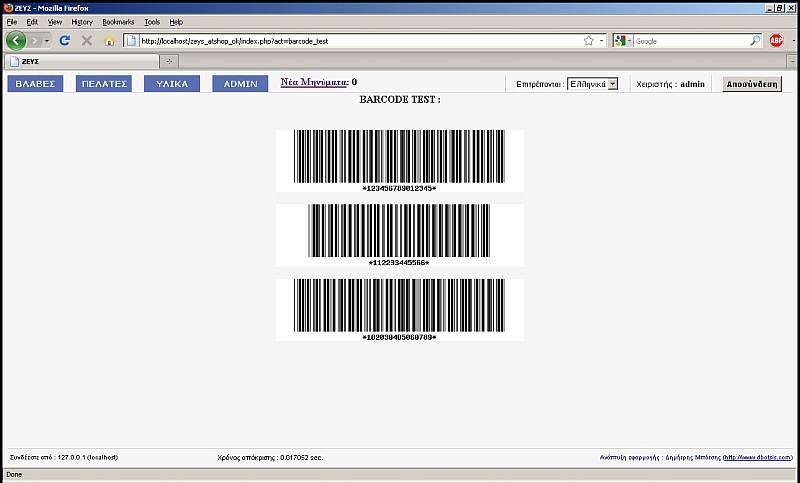Click the Αποσύνδεση logout button
800x483 pixels.
tap(752, 84)
